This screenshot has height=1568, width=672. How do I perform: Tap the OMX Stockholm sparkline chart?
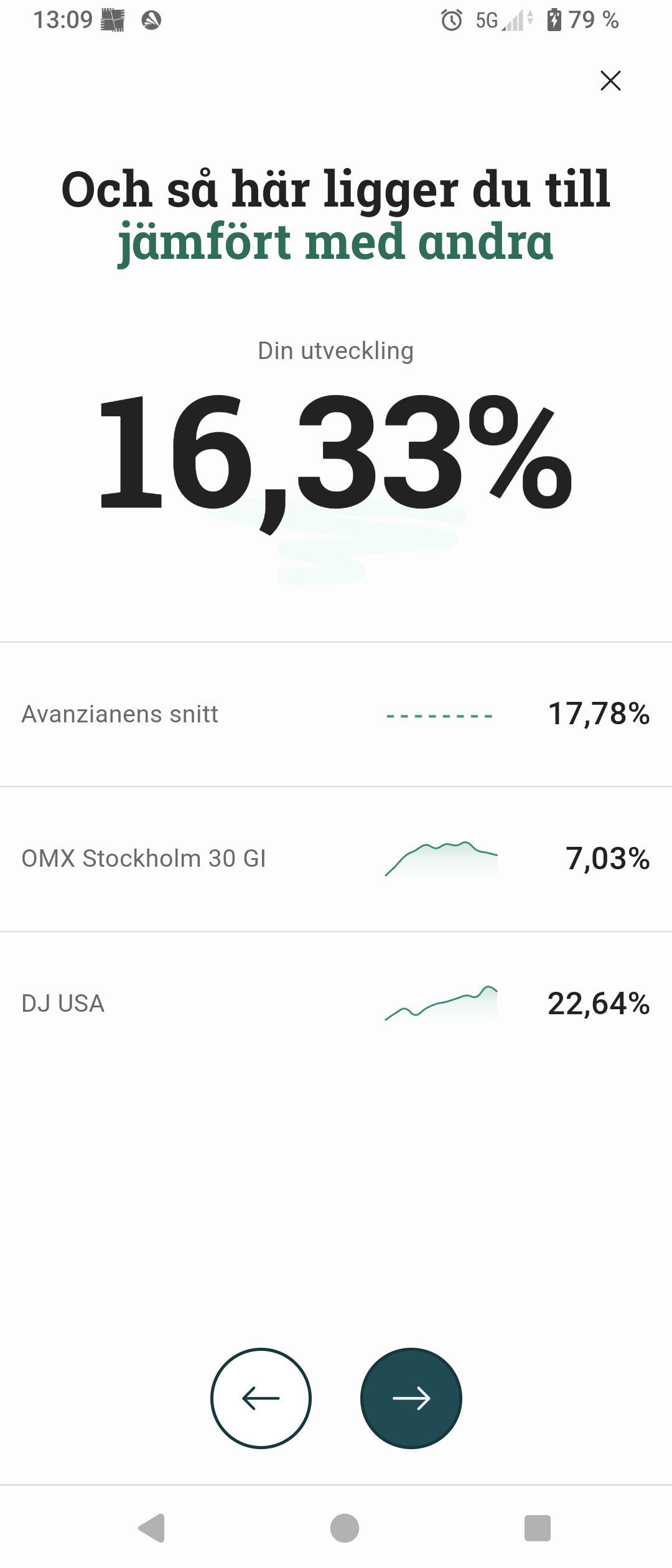point(441,859)
